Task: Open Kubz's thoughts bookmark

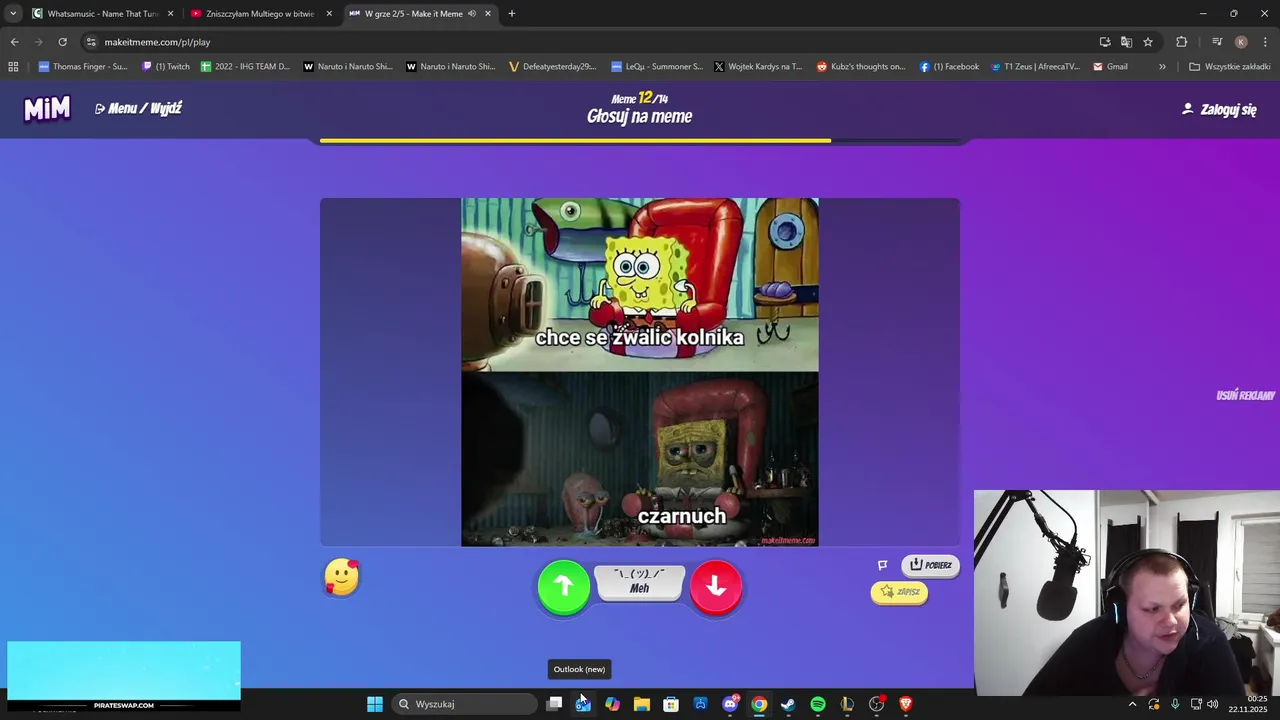Action: click(861, 67)
